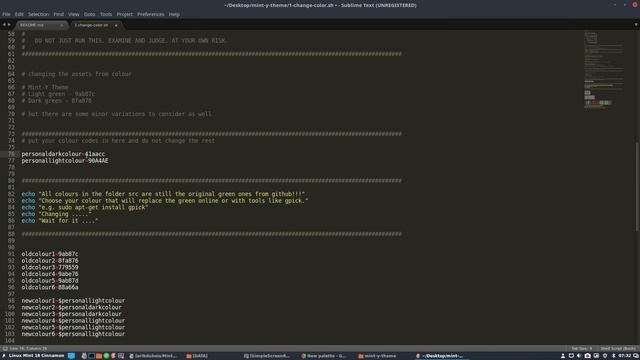Viewport: 640px width, 360px height.
Task: Open the Find menu
Action: [59, 14]
